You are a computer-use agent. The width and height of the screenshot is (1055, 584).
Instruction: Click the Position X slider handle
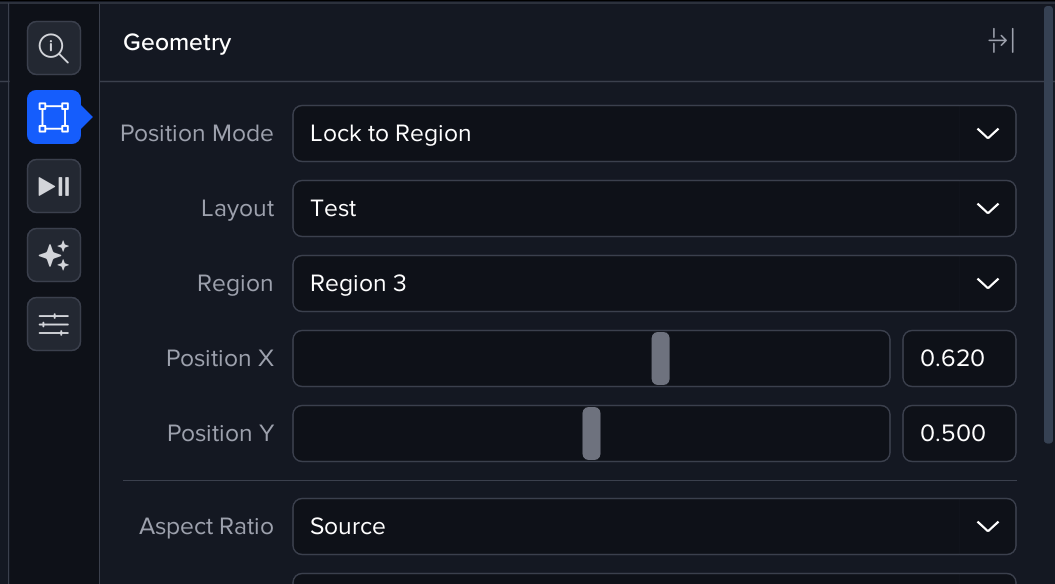coord(660,358)
